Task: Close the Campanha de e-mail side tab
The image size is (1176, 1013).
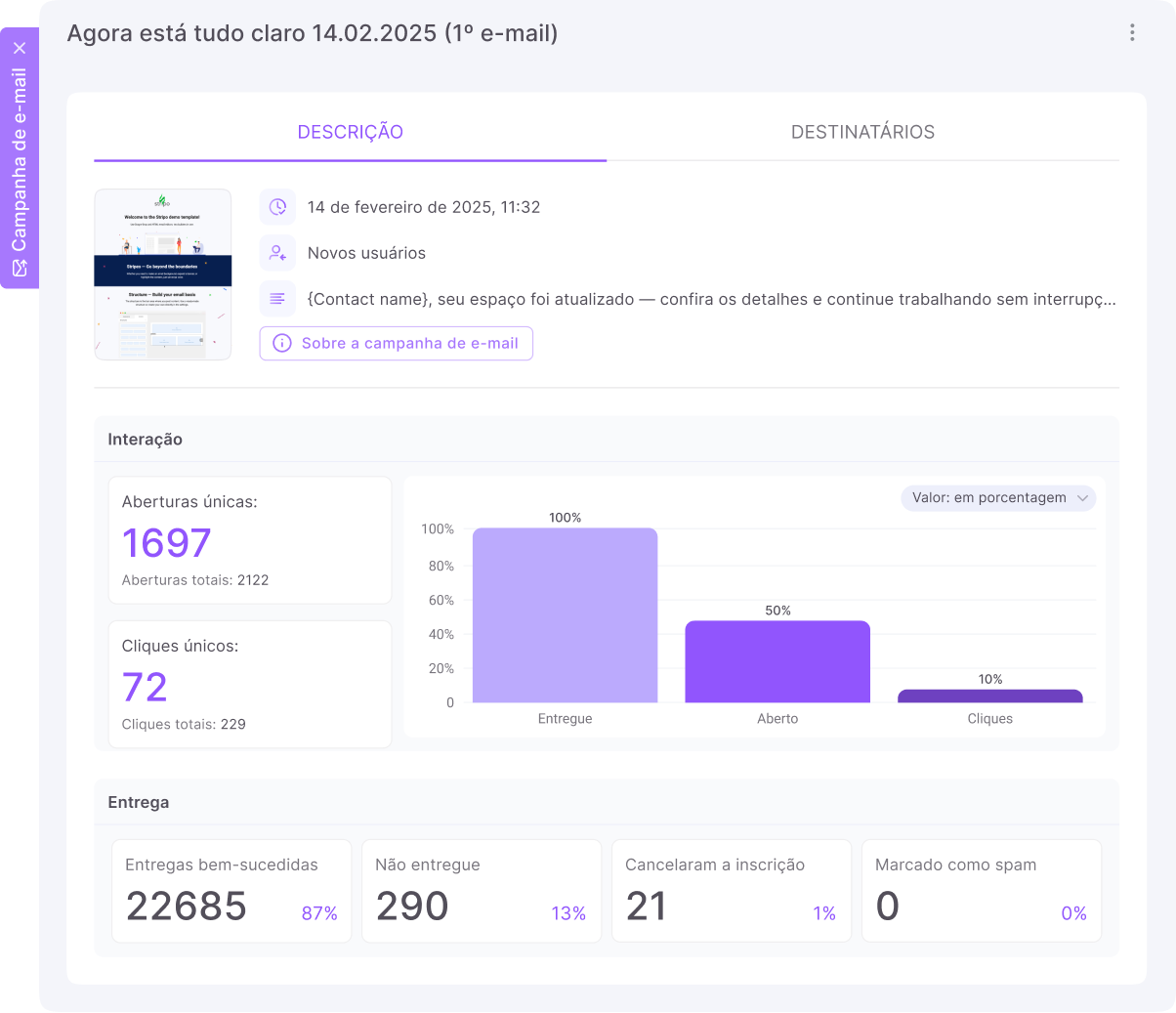Action: [20, 47]
